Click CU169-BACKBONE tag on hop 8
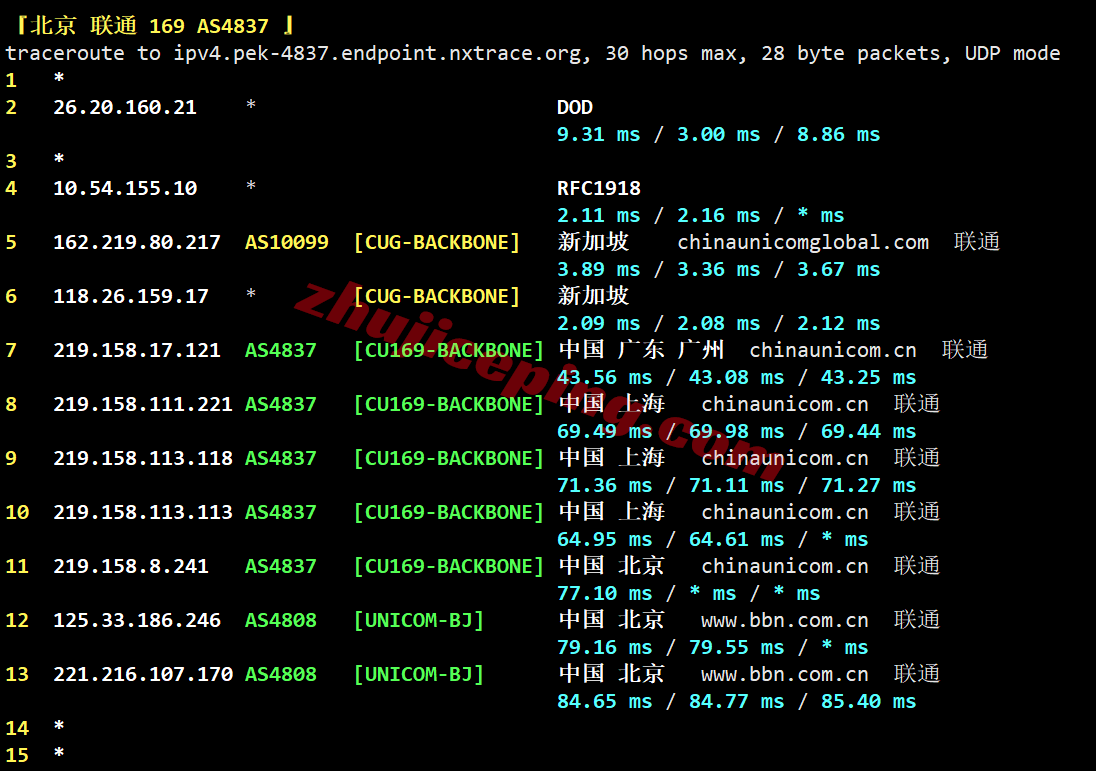Image resolution: width=1096 pixels, height=771 pixels. (x=449, y=404)
